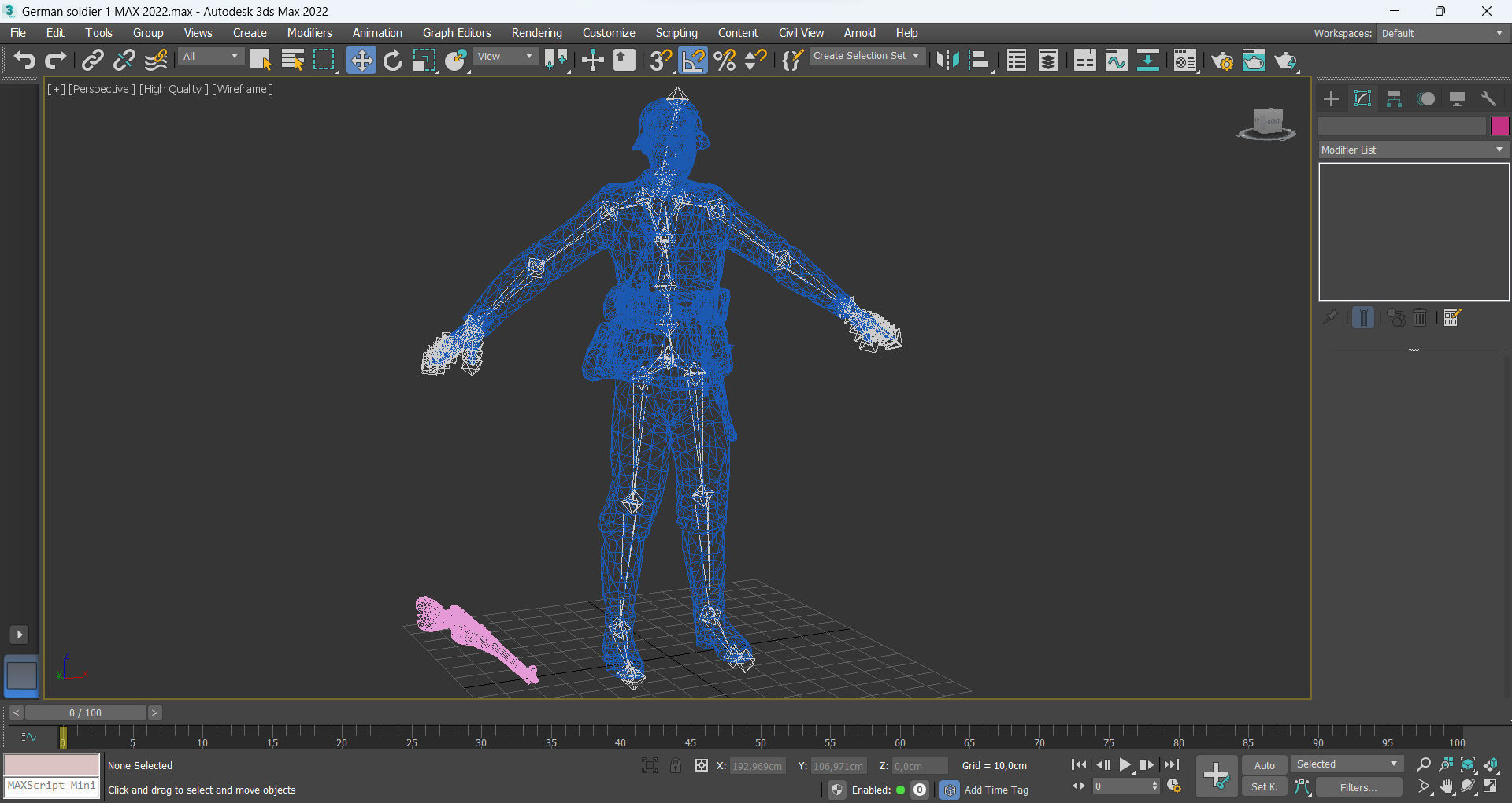Click 'Add Time Tag'

996,790
